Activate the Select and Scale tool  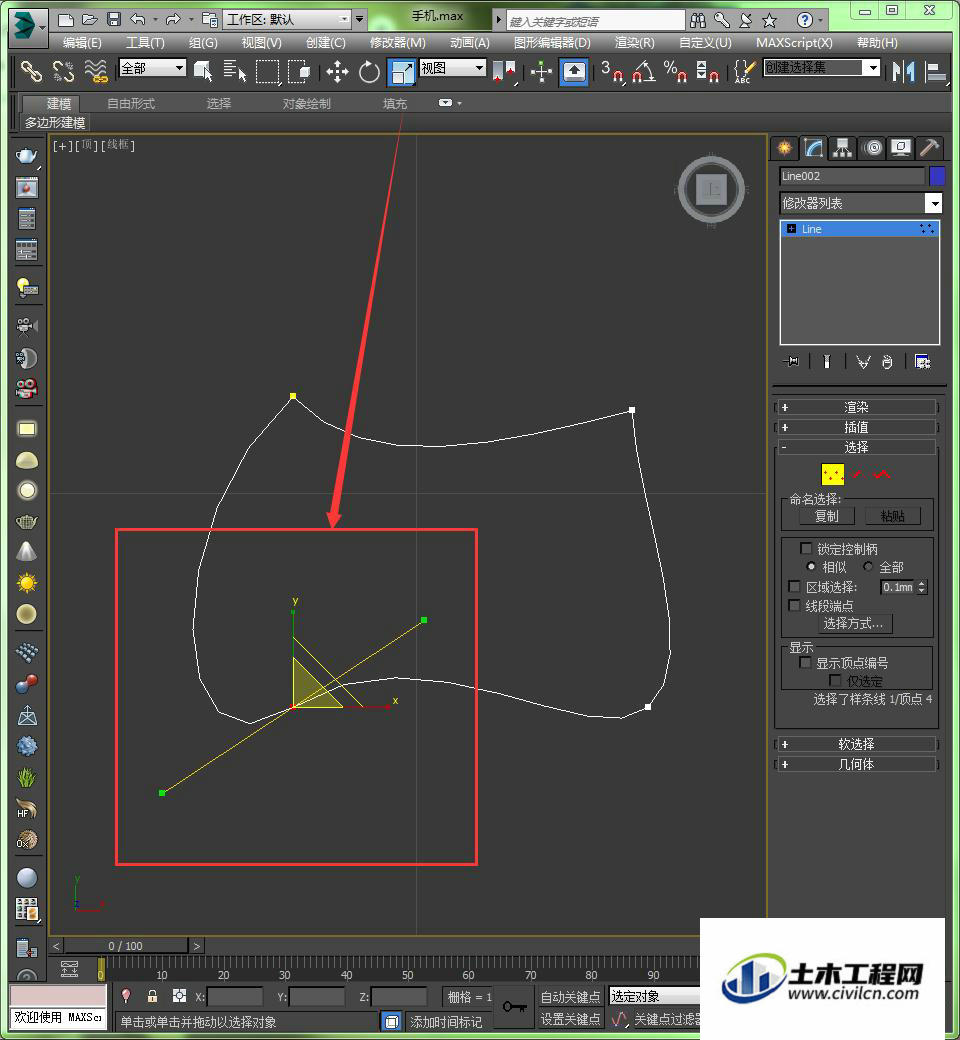tap(401, 71)
